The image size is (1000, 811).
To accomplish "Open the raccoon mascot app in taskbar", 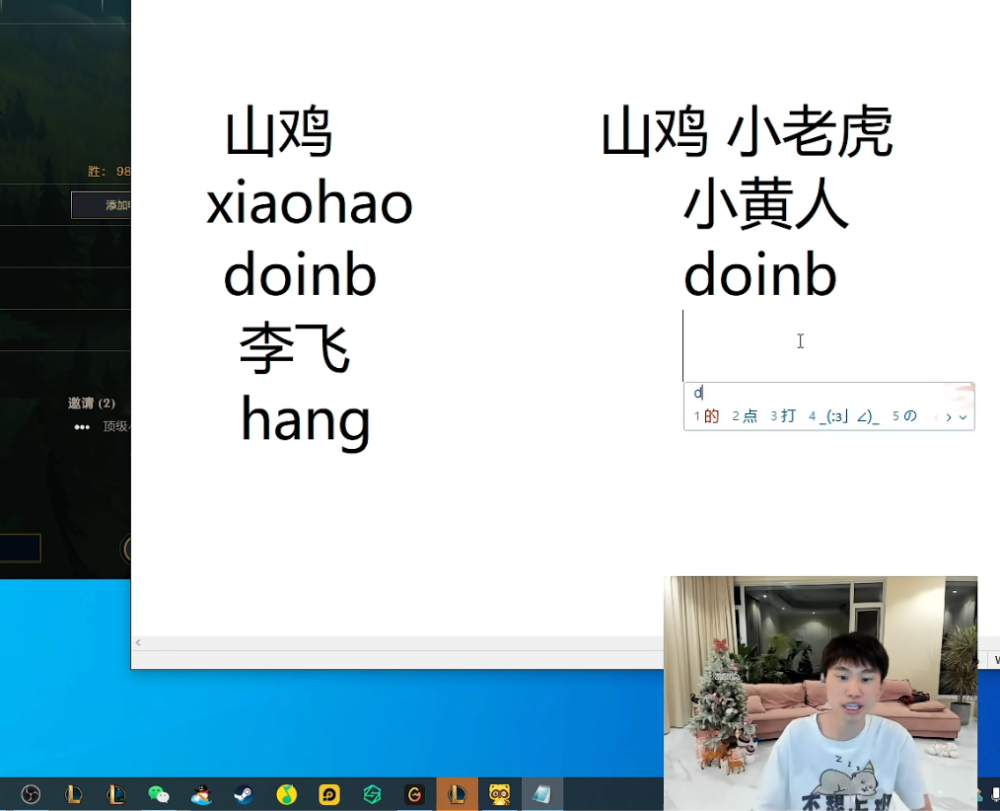I will point(499,795).
